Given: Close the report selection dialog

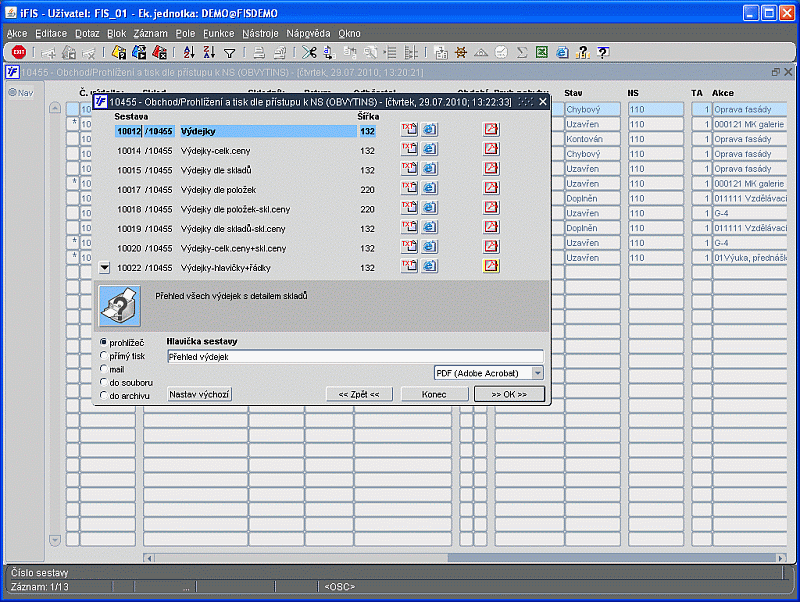Looking at the screenshot, I should pos(543,102).
